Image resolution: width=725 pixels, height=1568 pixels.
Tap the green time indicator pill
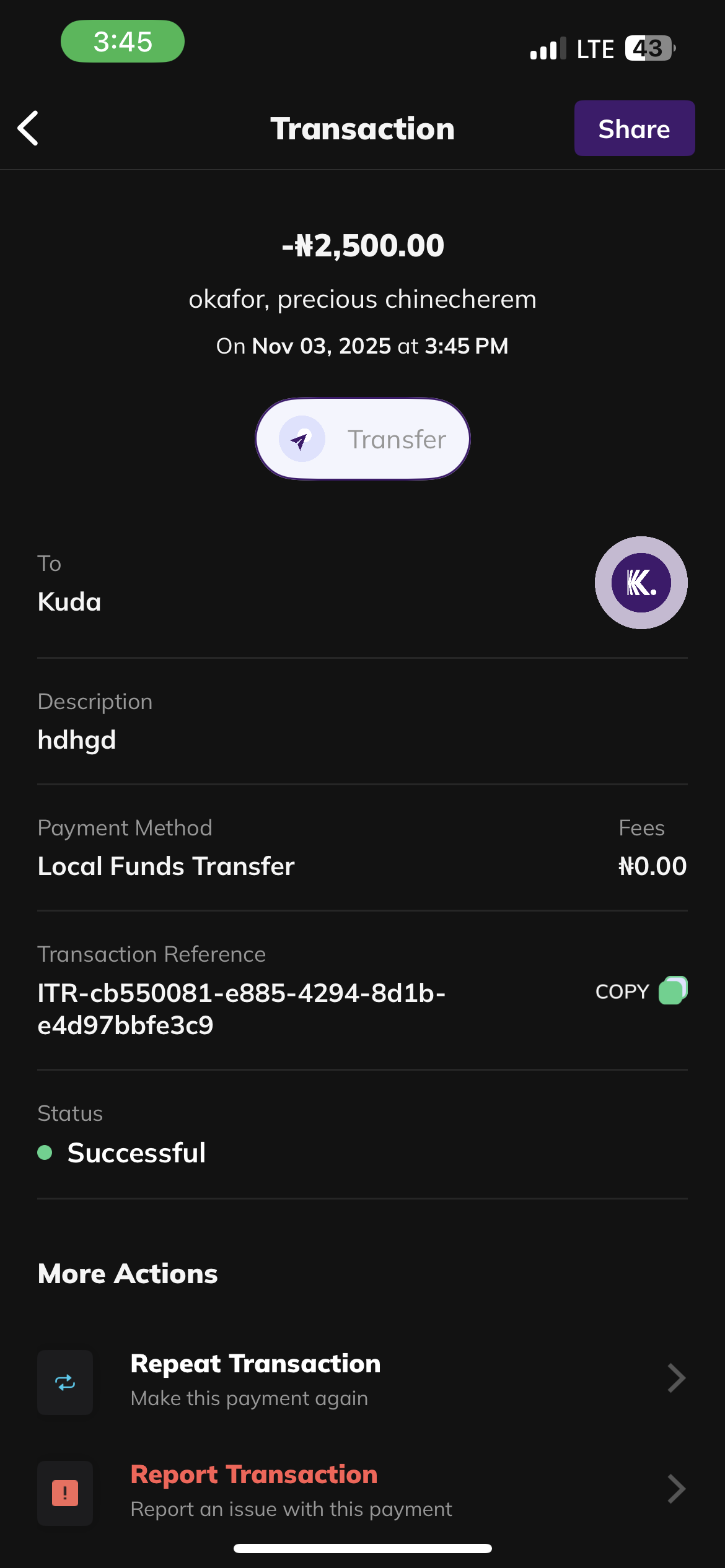123,41
